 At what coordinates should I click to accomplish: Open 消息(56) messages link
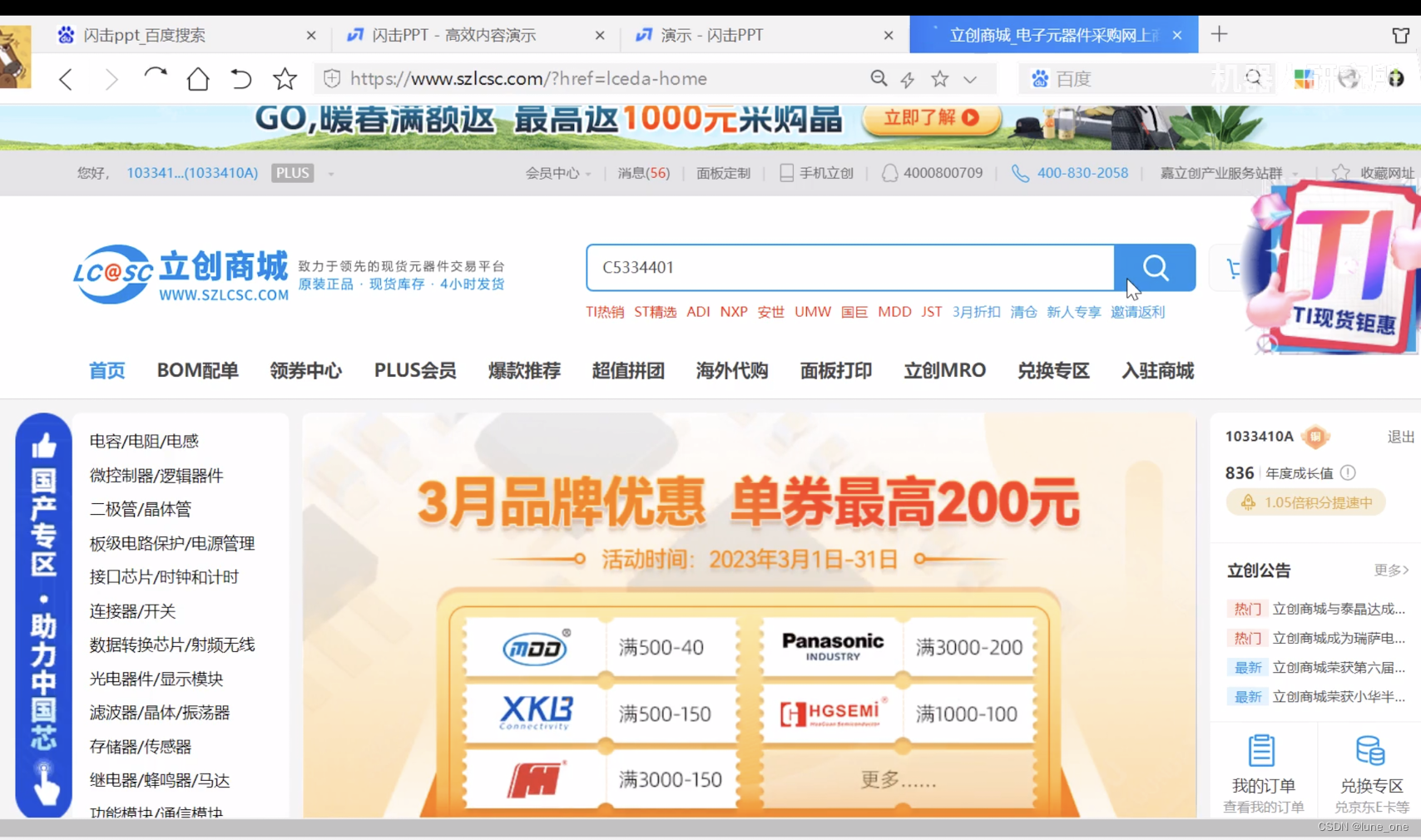[643, 173]
